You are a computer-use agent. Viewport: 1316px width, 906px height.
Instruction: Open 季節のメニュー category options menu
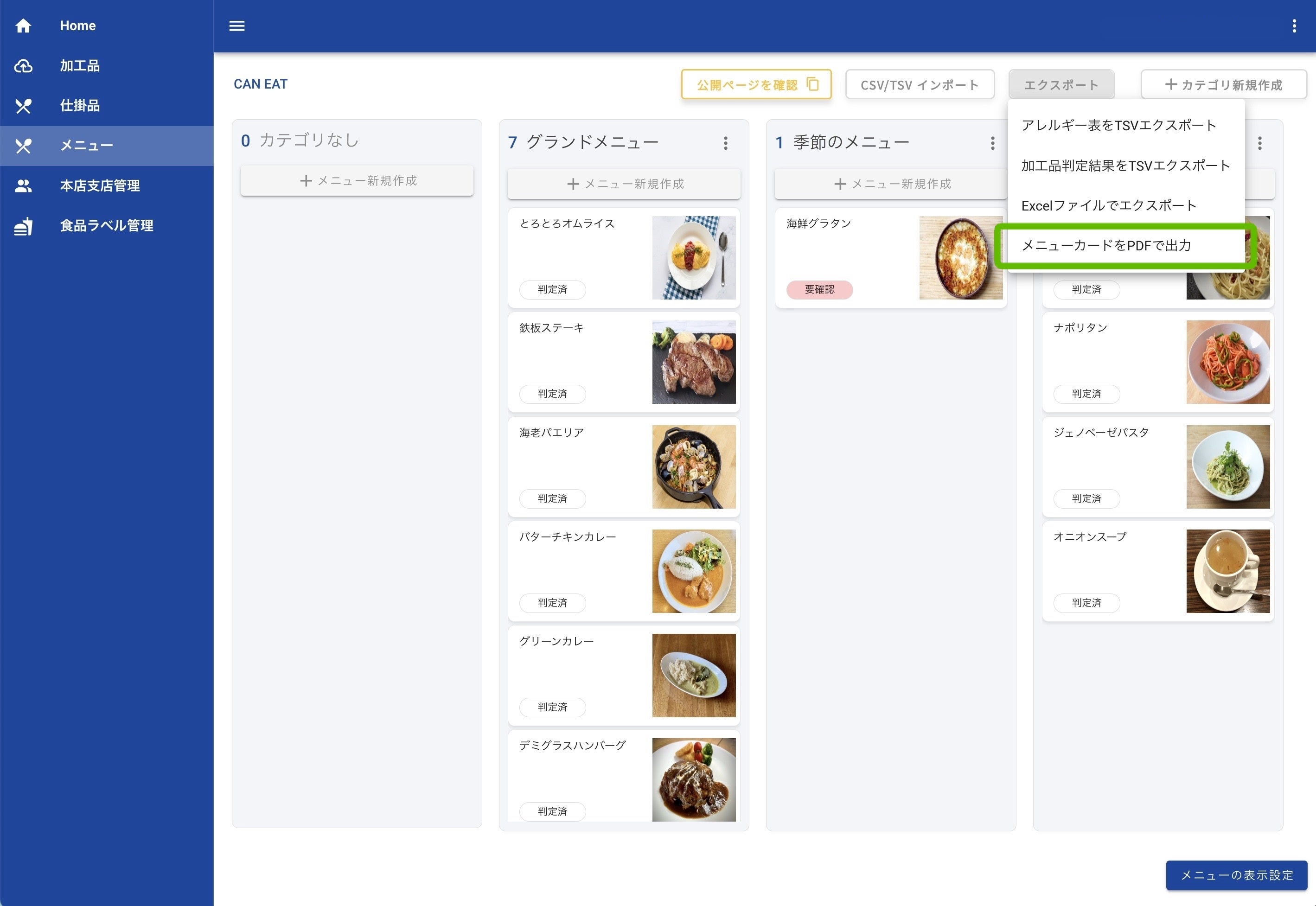(992, 143)
